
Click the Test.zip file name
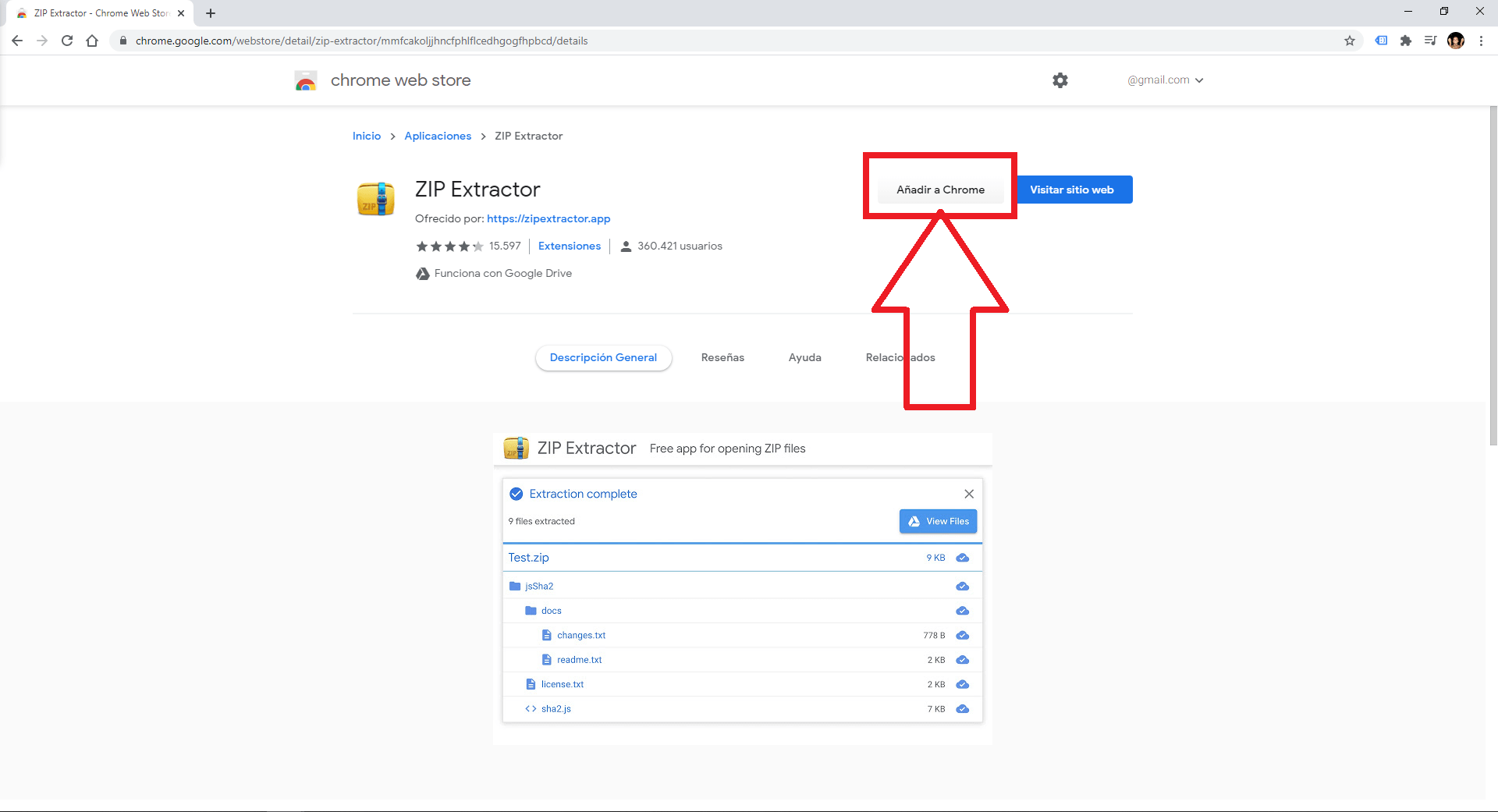coord(528,558)
